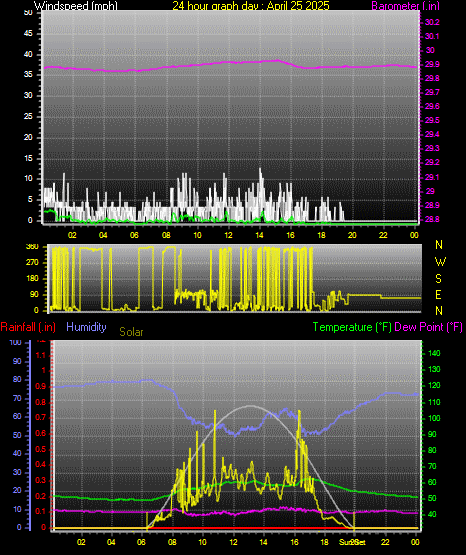This screenshot has width=466, height=555.
Task: Click the Barometer (.in) axis title
Action: [x=405, y=5]
